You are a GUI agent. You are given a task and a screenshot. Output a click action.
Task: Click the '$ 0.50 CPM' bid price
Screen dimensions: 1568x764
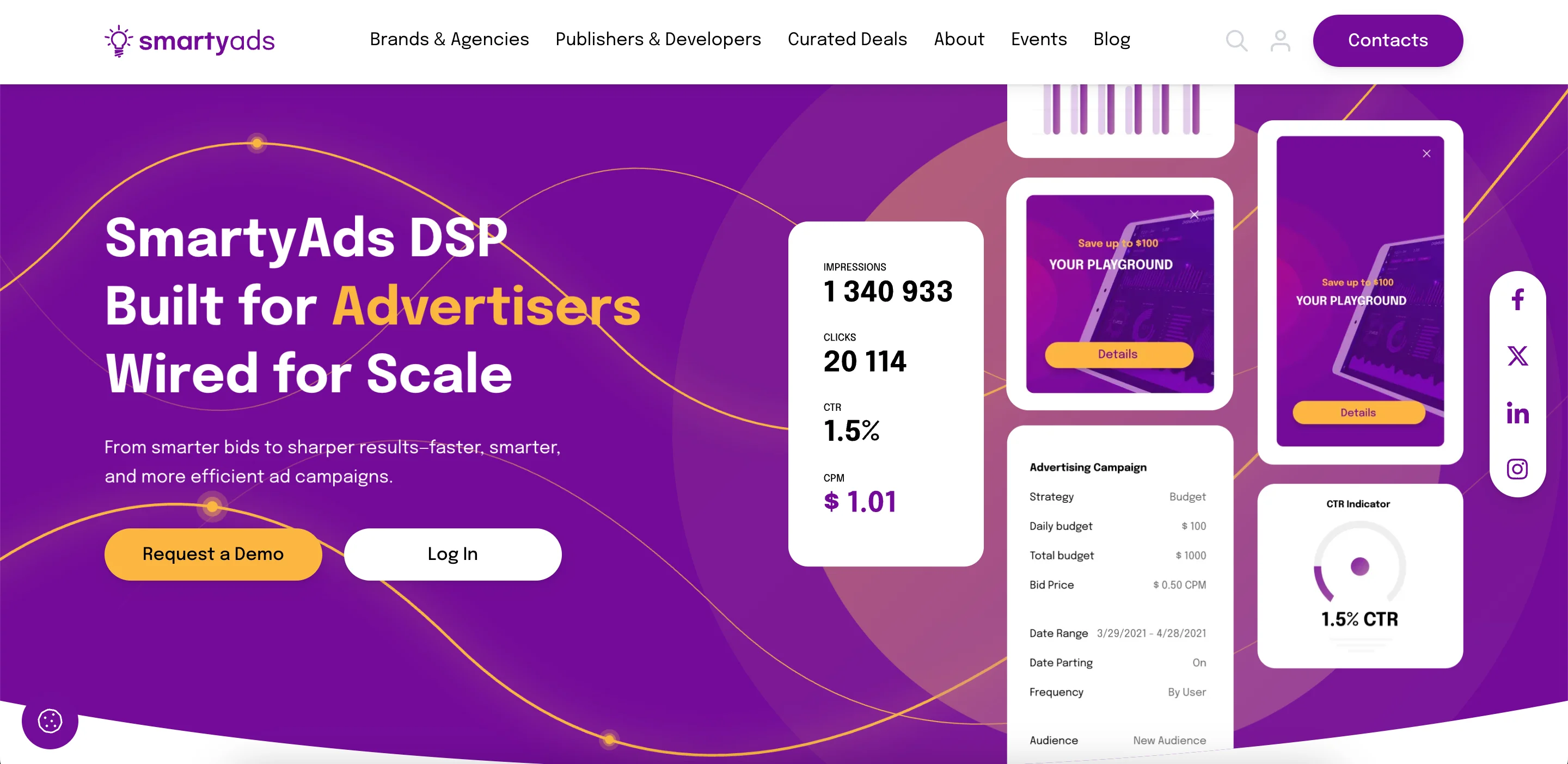tap(1179, 584)
